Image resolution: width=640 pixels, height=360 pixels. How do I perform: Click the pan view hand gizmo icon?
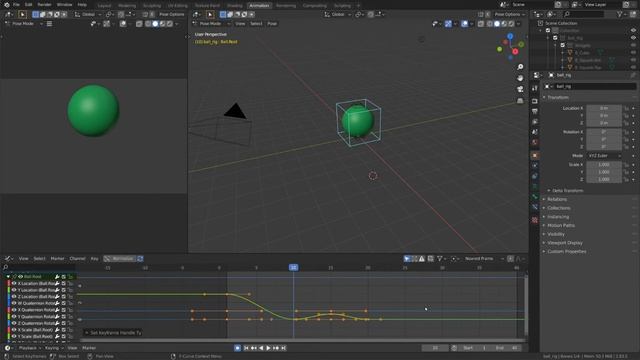point(520,78)
